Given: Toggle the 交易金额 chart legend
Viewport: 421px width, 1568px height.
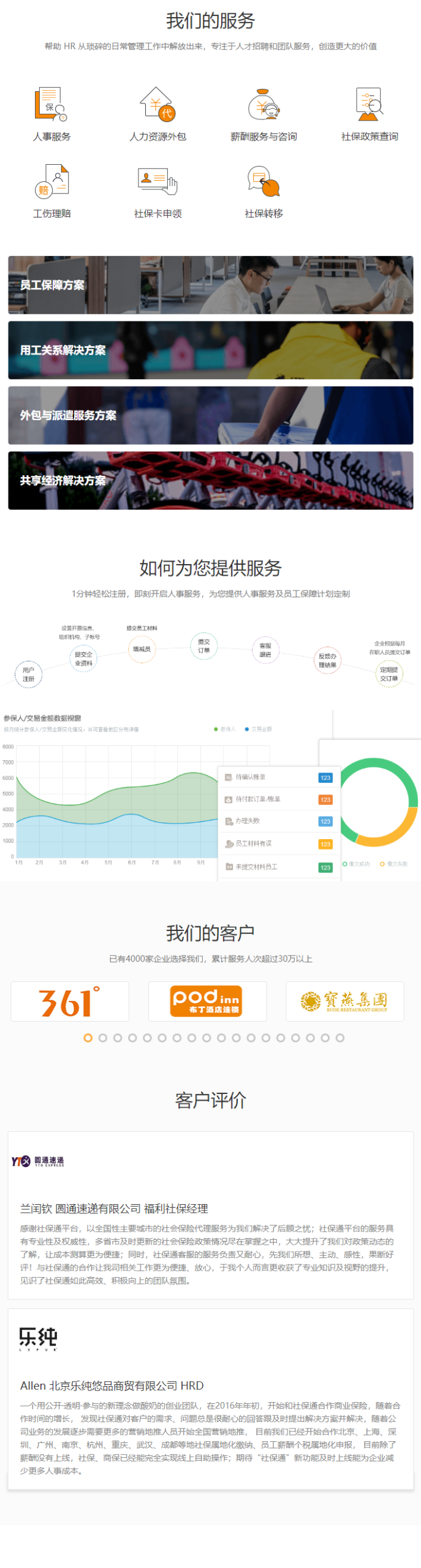Looking at the screenshot, I should click(x=258, y=728).
